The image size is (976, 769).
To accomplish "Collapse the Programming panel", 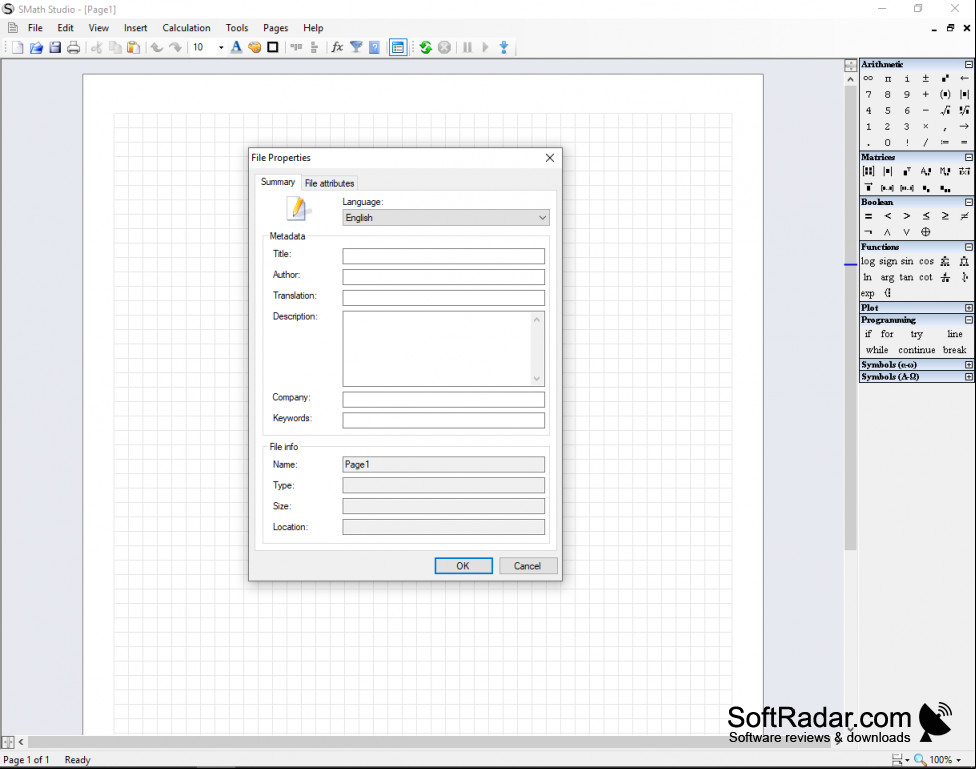I will tap(969, 320).
